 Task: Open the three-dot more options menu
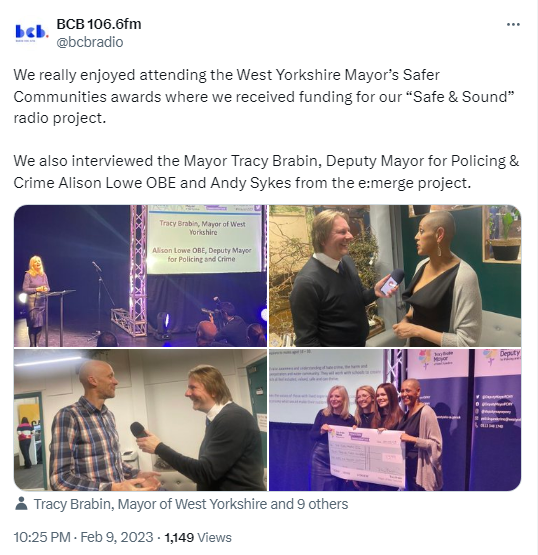pyautogui.click(x=513, y=24)
